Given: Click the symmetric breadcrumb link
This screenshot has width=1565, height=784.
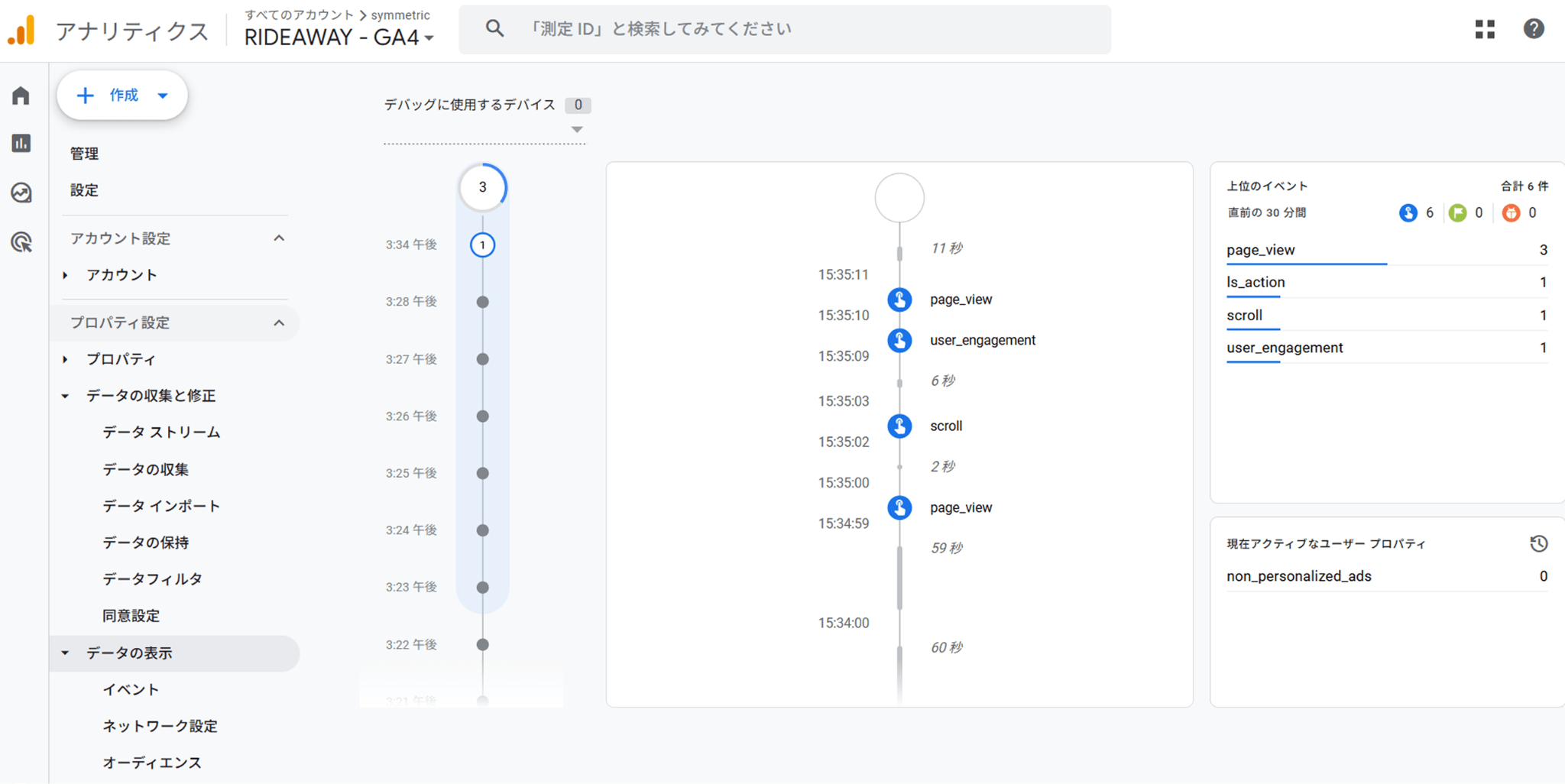Looking at the screenshot, I should point(400,15).
